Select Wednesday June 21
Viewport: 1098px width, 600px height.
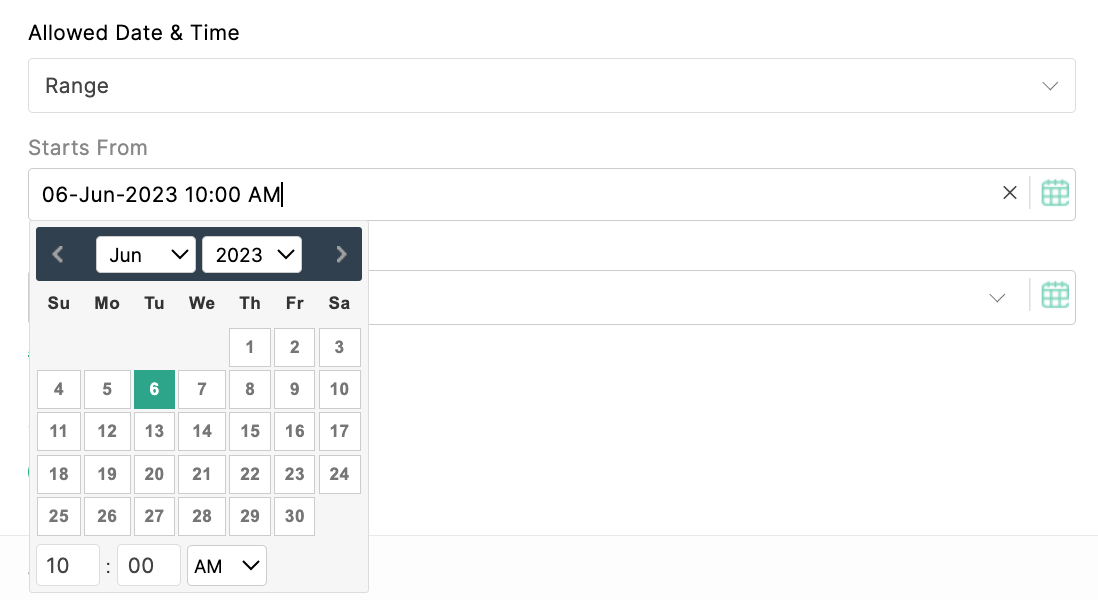pos(202,474)
